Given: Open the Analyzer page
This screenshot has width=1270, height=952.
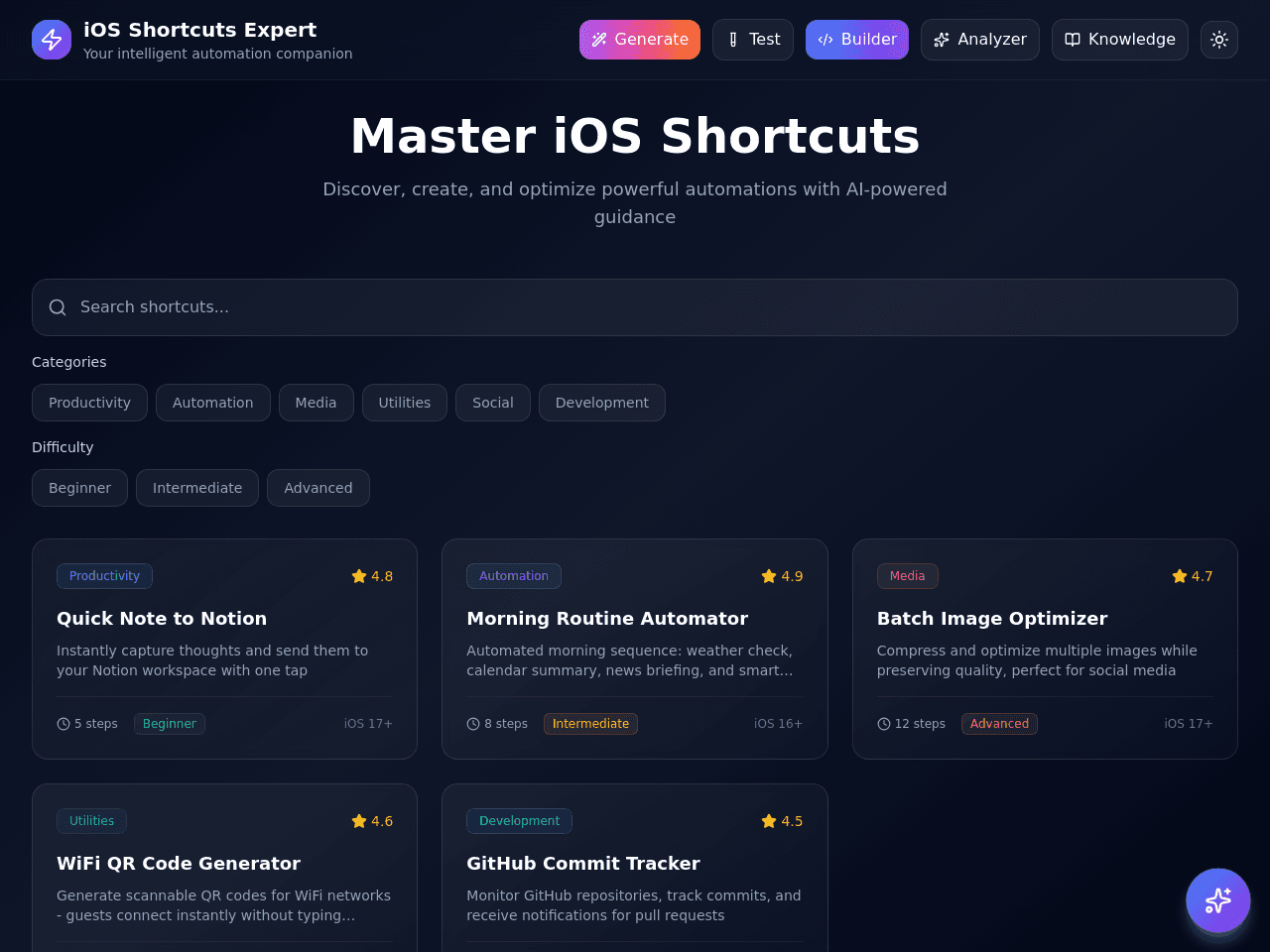Looking at the screenshot, I should pos(980,40).
